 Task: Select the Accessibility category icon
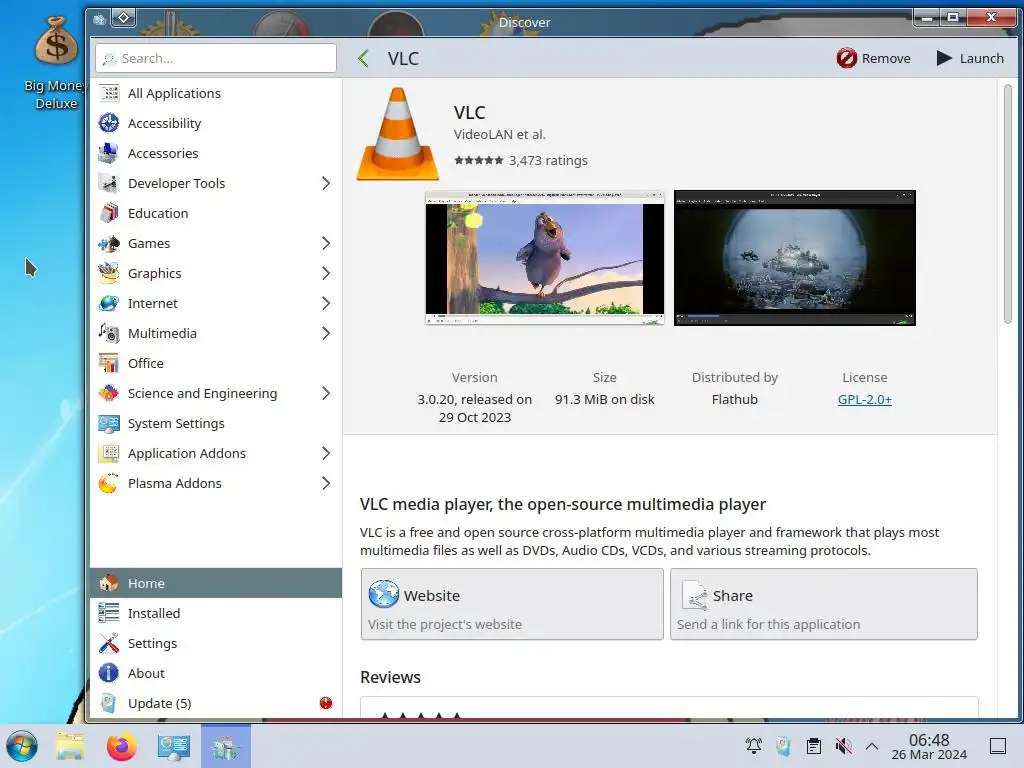coord(109,123)
